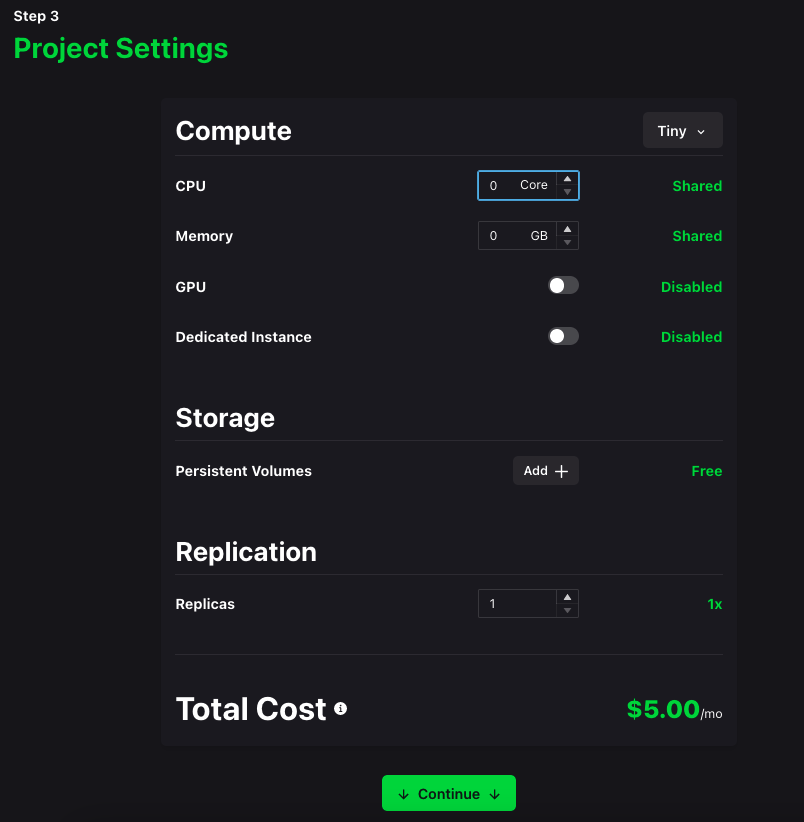Decrease CPU cores with down arrow

(x=567, y=191)
